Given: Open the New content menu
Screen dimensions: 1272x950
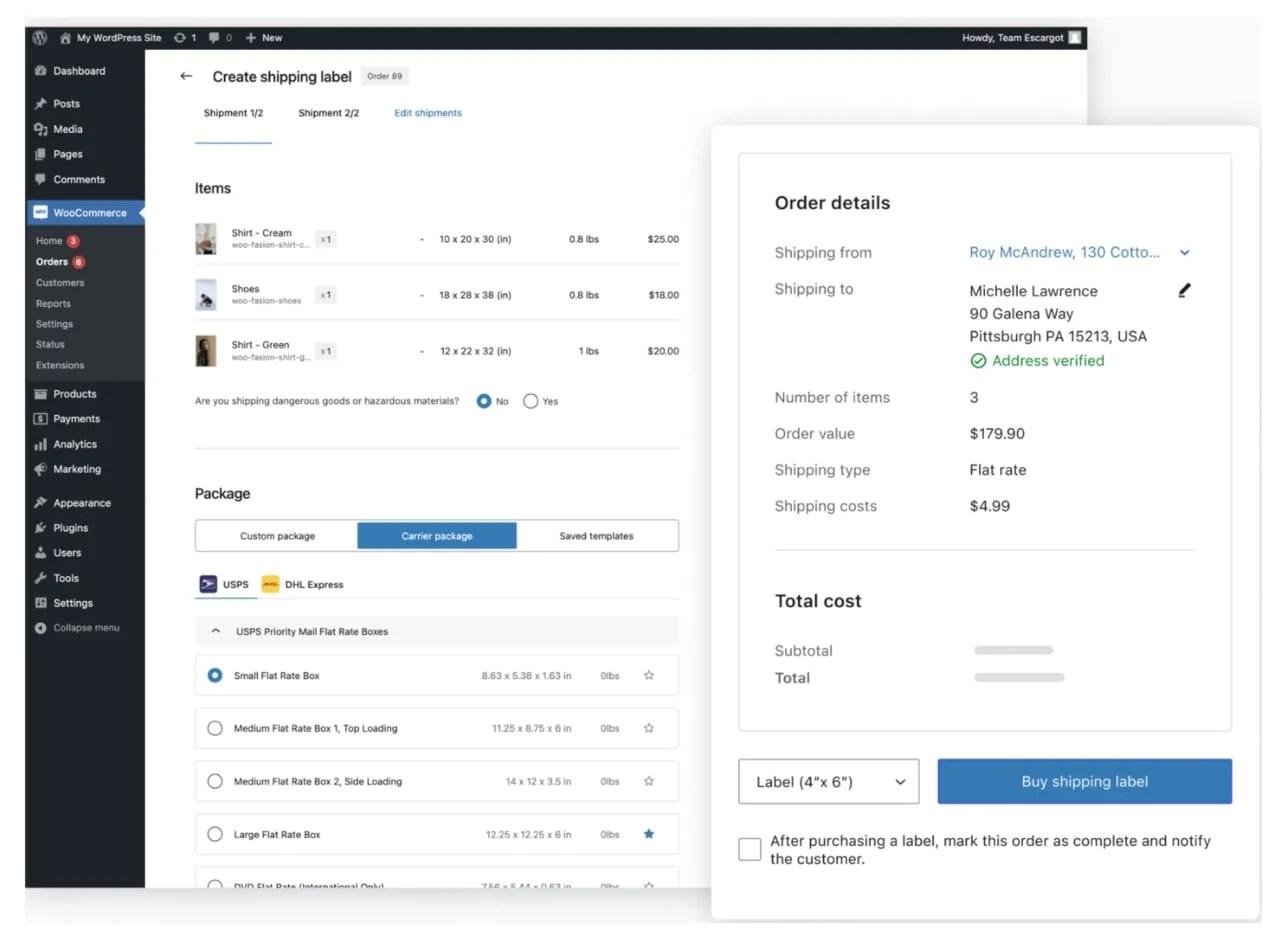Looking at the screenshot, I should [264, 38].
